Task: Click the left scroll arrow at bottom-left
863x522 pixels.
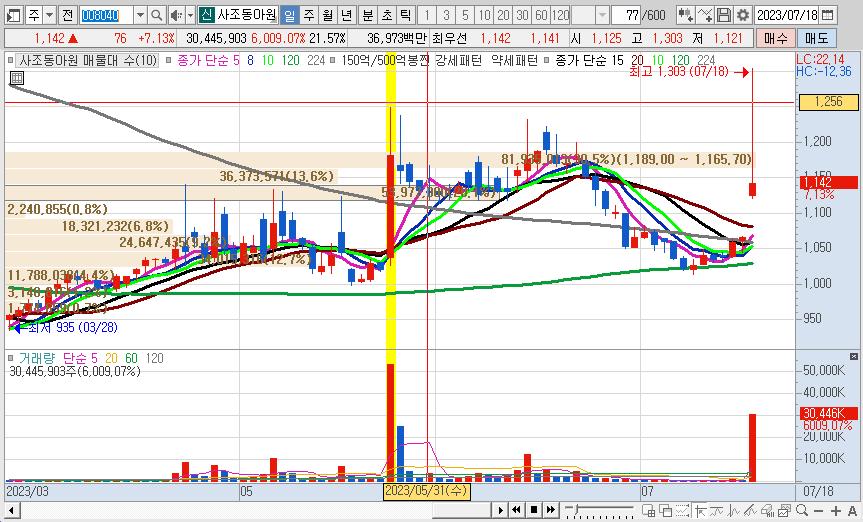Action: [10, 510]
